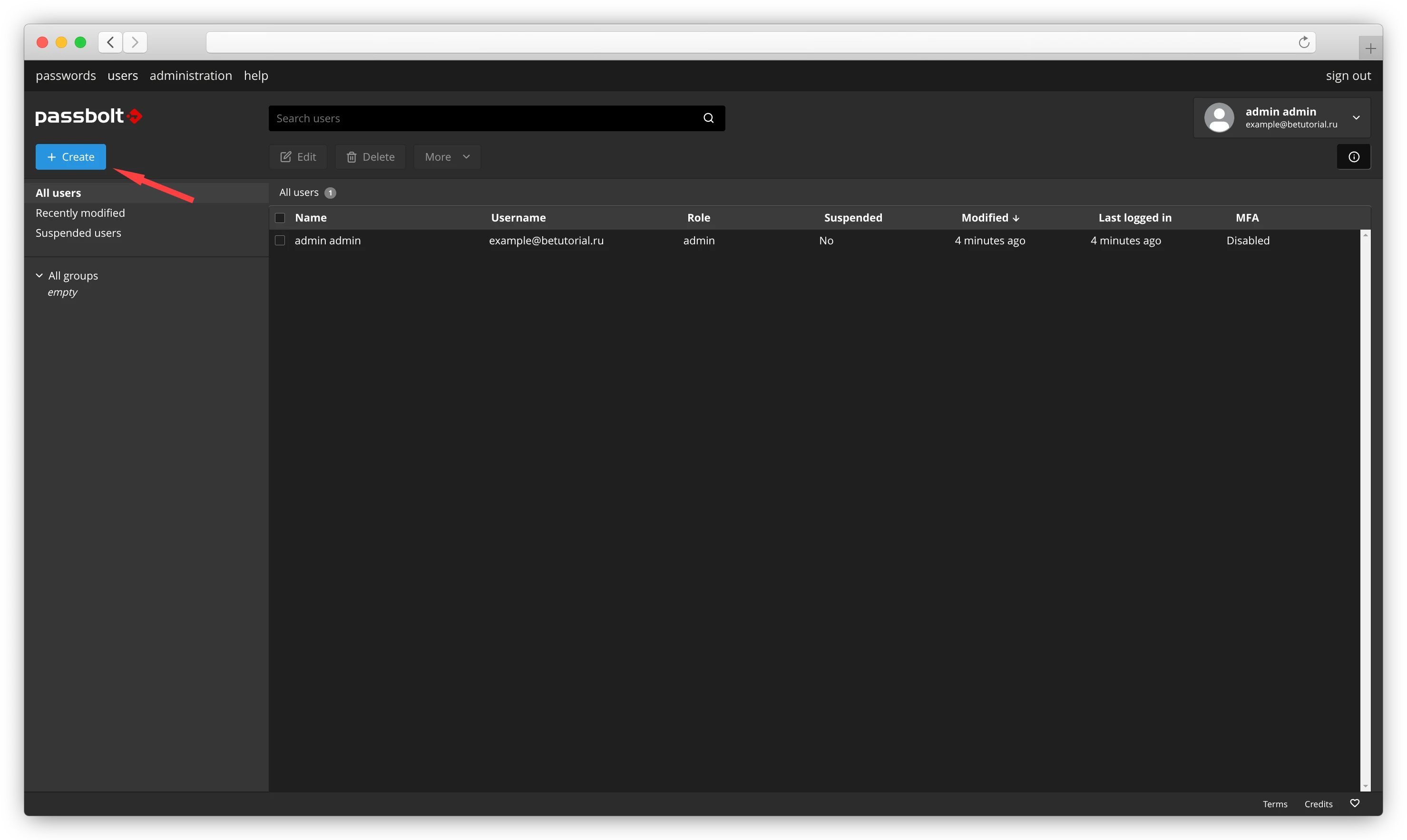Select the admin admin row checkbox
This screenshot has width=1407, height=840.
pyautogui.click(x=280, y=241)
